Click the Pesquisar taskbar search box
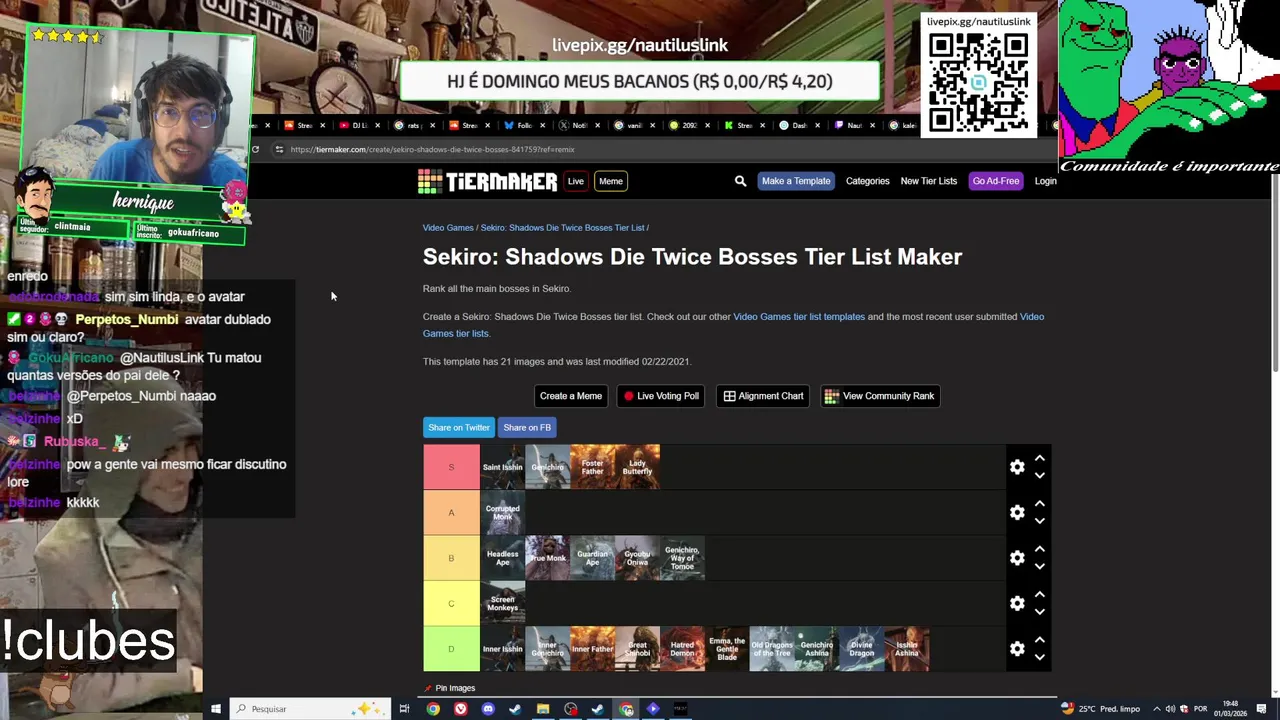This screenshot has width=1280, height=720. pyautogui.click(x=310, y=709)
